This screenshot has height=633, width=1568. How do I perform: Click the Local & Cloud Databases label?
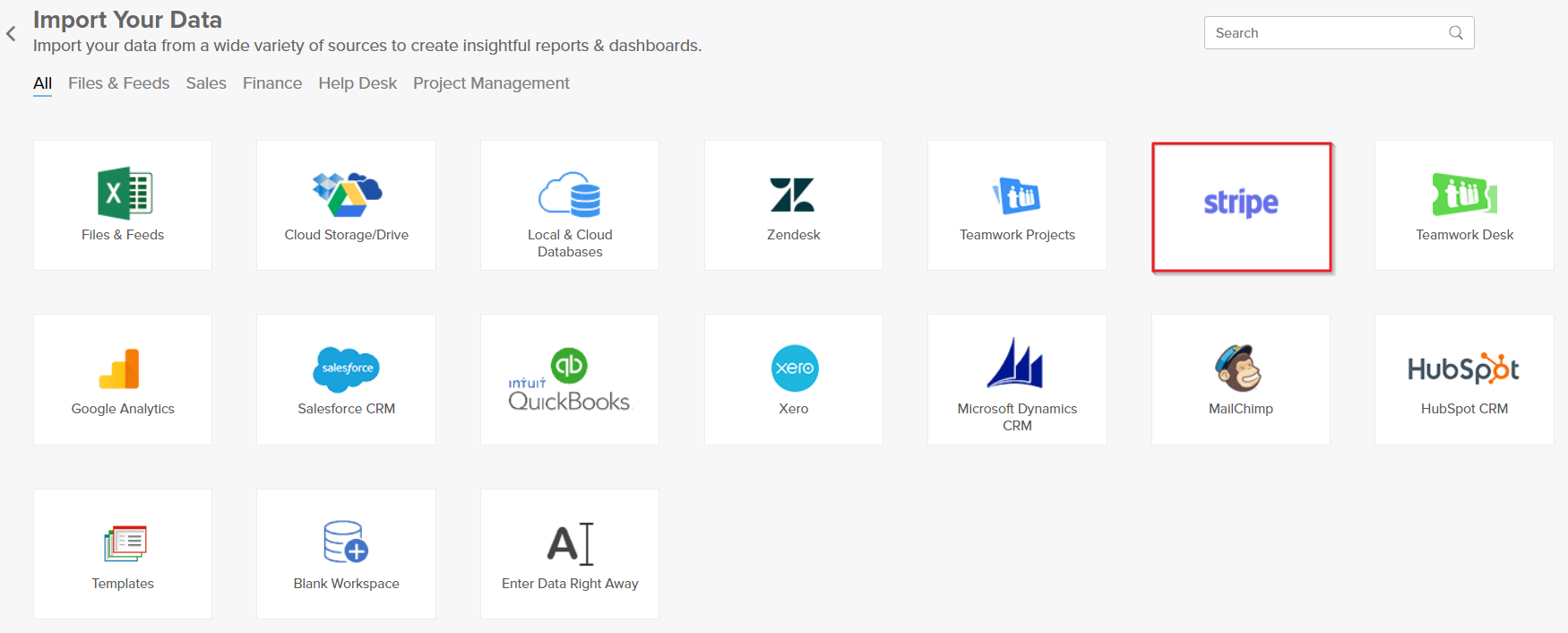click(570, 243)
